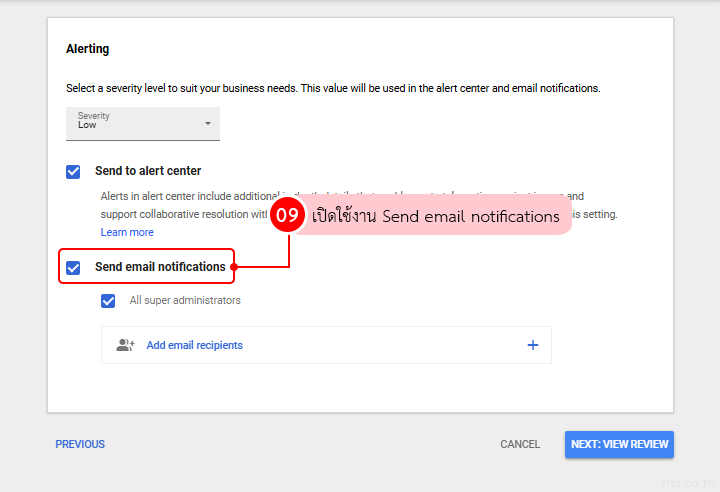Click the add-person icon beside Add email recipients
Screen dimensions: 720x492
click(125, 345)
